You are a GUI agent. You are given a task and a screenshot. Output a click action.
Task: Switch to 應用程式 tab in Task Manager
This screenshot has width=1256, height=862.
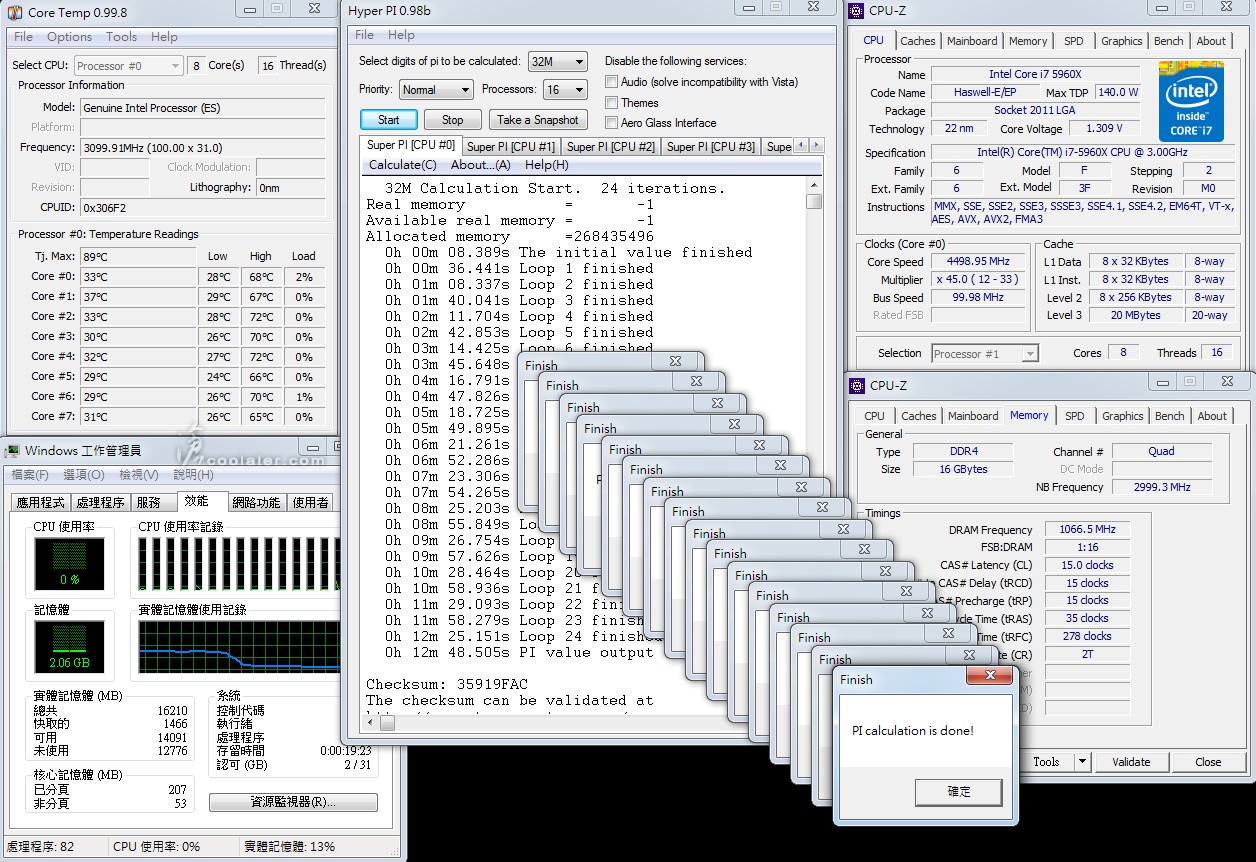pyautogui.click(x=41, y=503)
